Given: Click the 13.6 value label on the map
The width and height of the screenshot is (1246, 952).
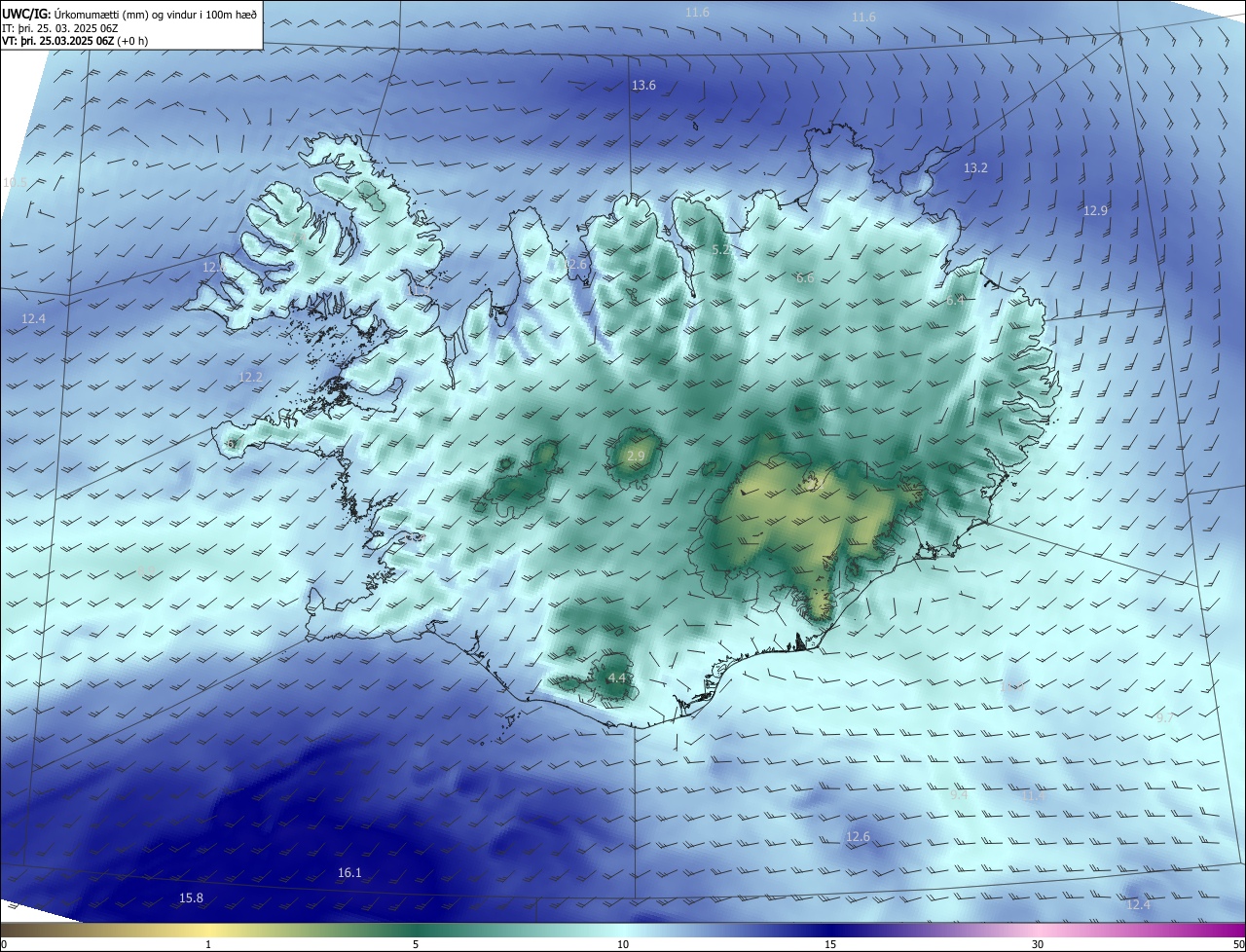Looking at the screenshot, I should (643, 86).
